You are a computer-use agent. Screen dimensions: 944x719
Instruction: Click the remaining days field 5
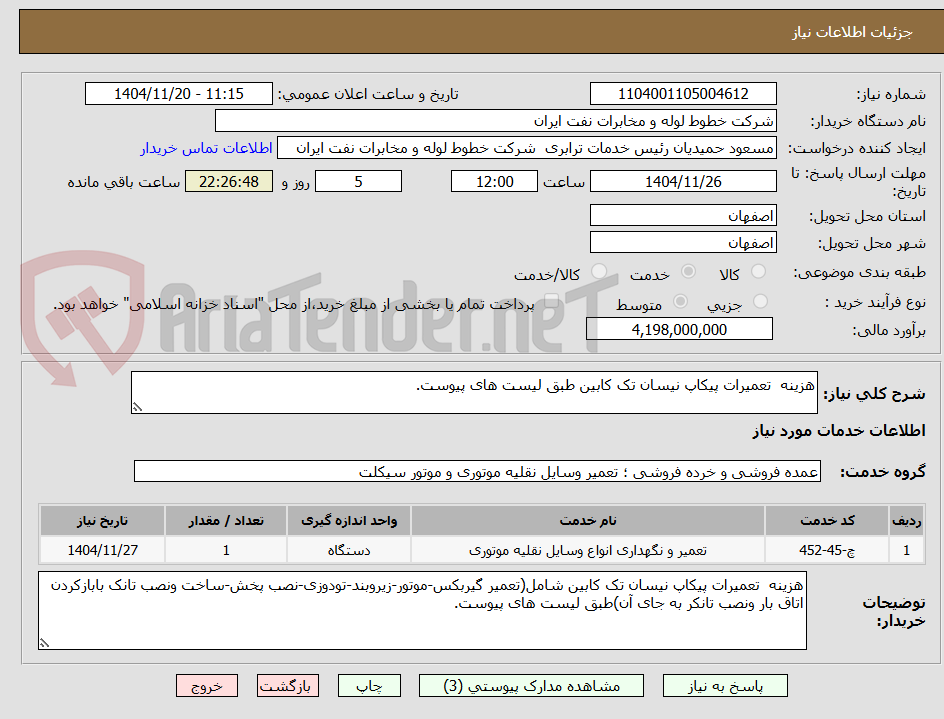click(x=358, y=181)
